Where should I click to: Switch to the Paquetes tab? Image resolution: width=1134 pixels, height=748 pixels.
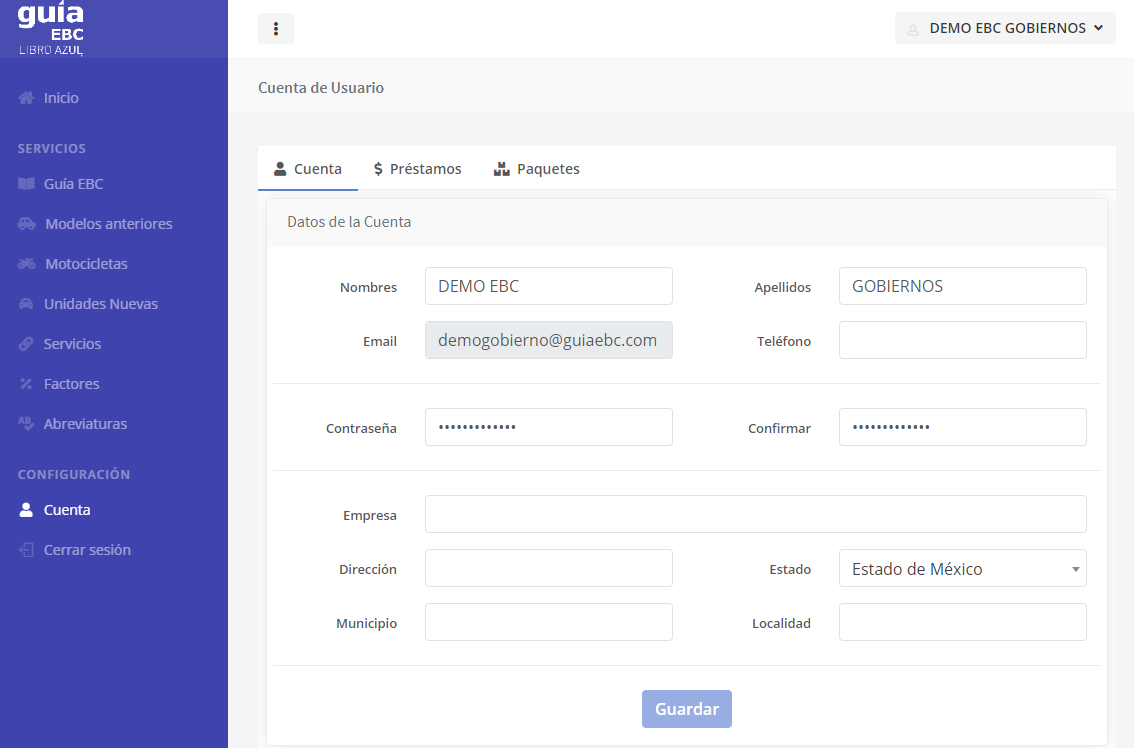point(536,169)
